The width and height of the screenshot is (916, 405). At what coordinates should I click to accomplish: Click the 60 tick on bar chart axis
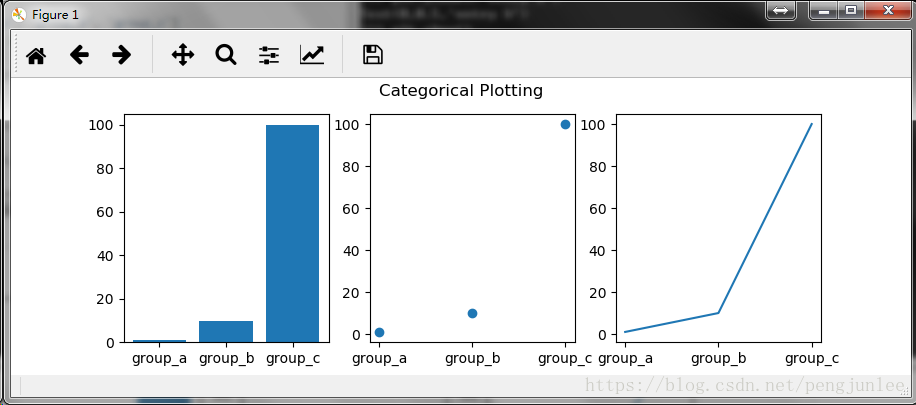(x=105, y=212)
